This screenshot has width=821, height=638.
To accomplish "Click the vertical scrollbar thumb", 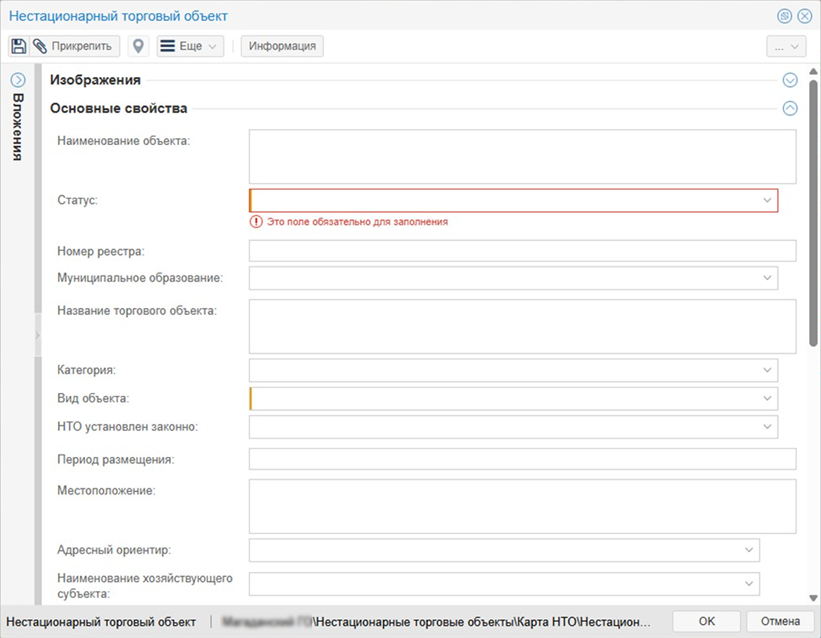I will (x=813, y=212).
